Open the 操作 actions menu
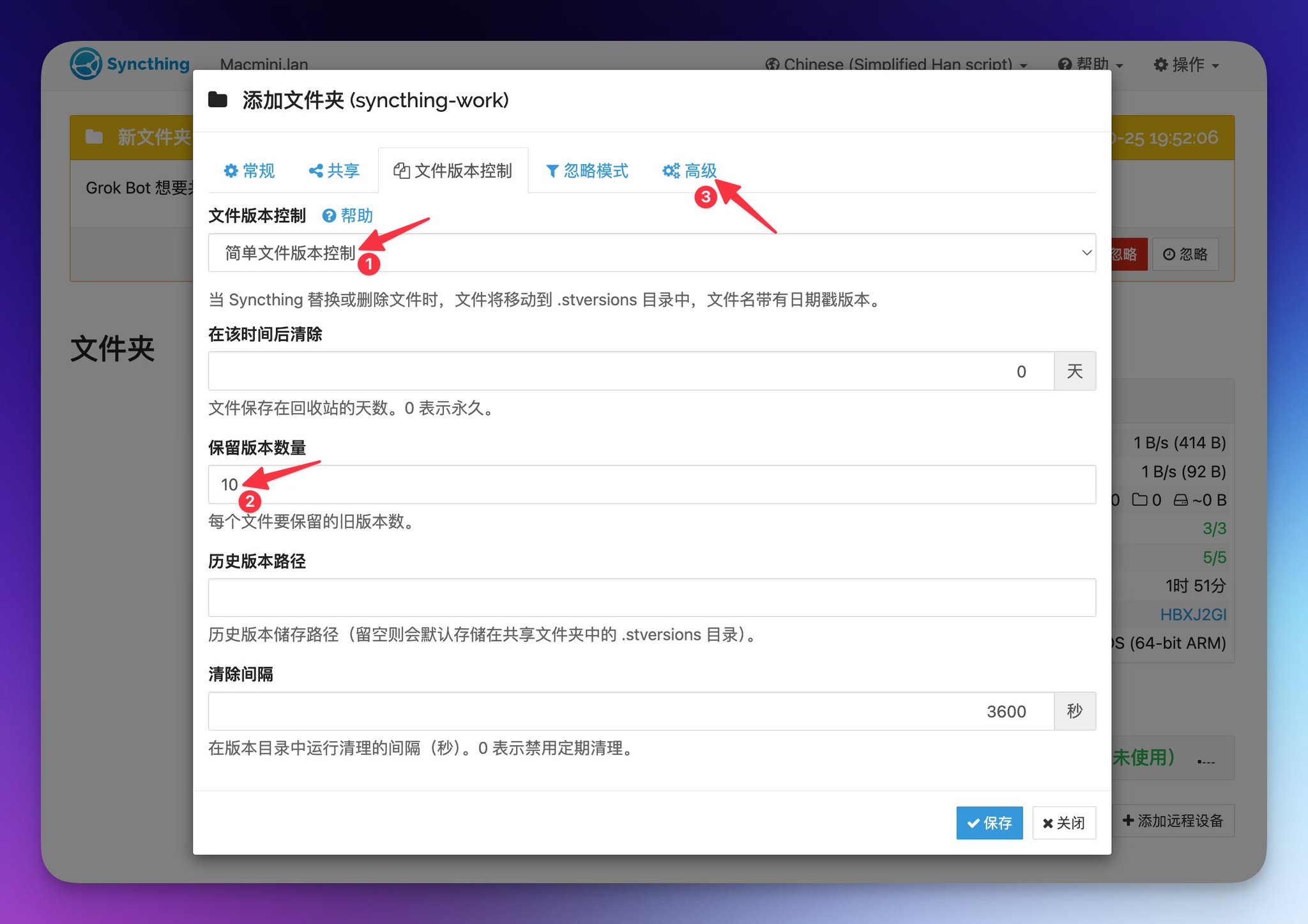 coord(1187,64)
